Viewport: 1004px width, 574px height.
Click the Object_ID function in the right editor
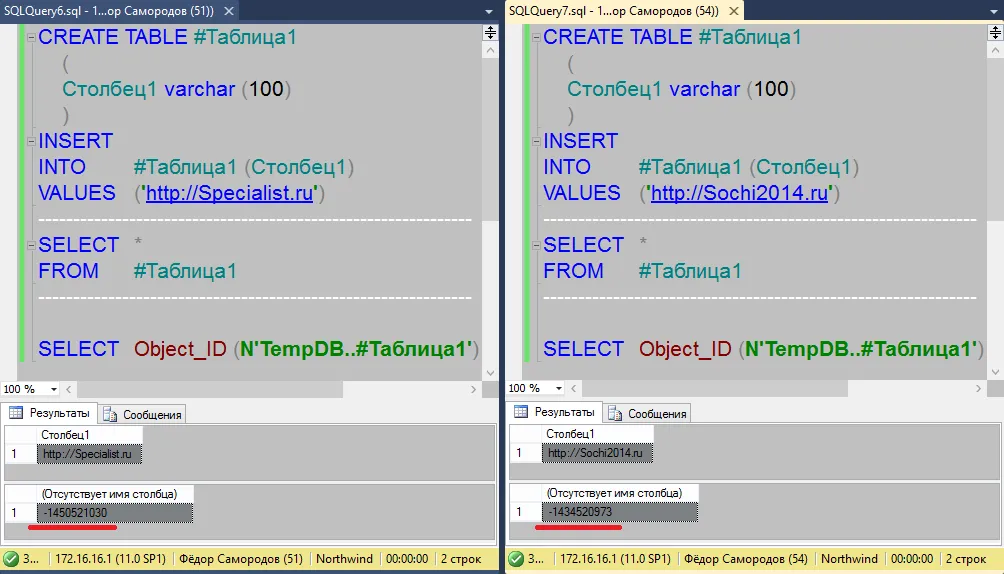(x=685, y=348)
